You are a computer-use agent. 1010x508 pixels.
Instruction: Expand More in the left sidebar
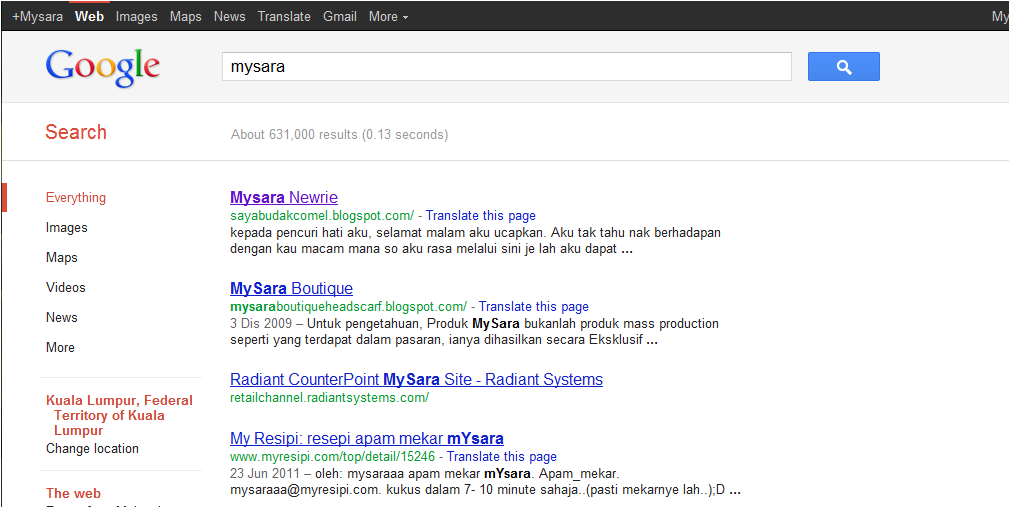coord(60,347)
